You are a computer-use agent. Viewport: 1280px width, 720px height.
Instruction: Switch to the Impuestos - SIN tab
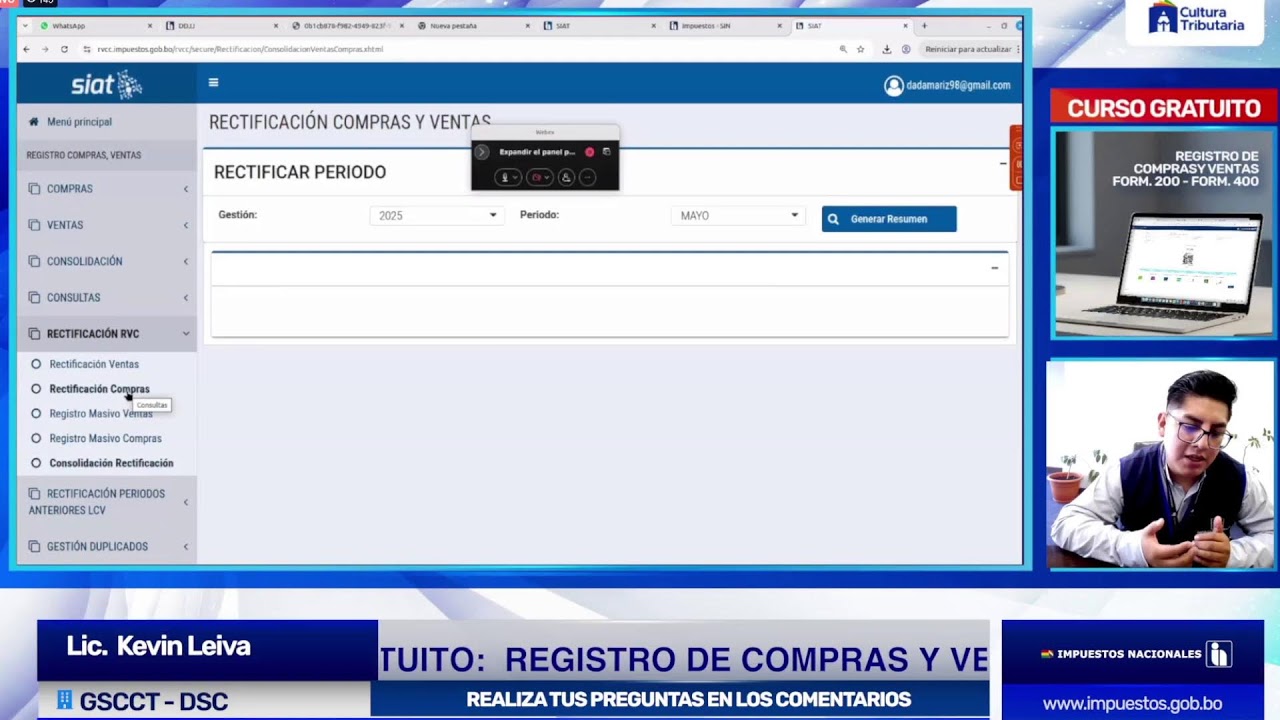[x=726, y=26]
